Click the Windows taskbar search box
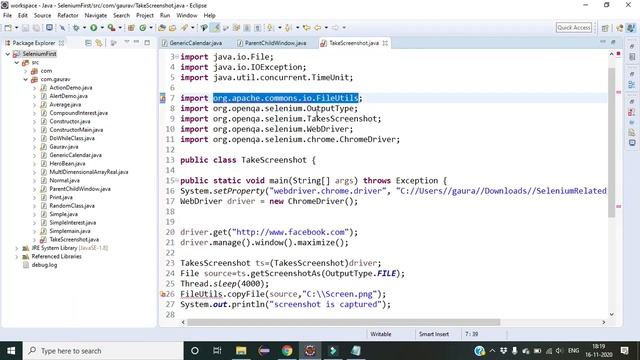Viewport: 640px width, 360px height. [x=103, y=351]
